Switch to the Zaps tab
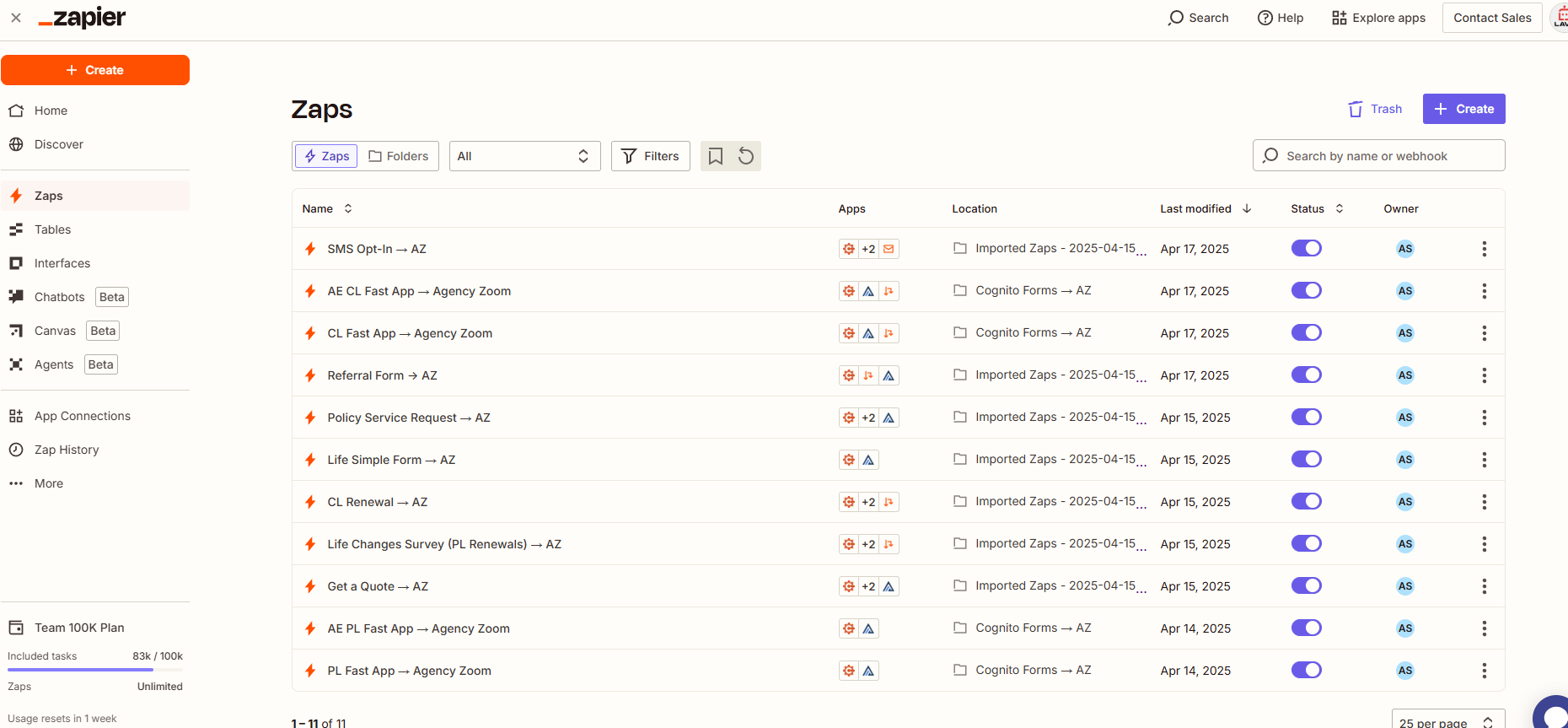Viewport: 1568px width, 728px height. tap(326, 156)
